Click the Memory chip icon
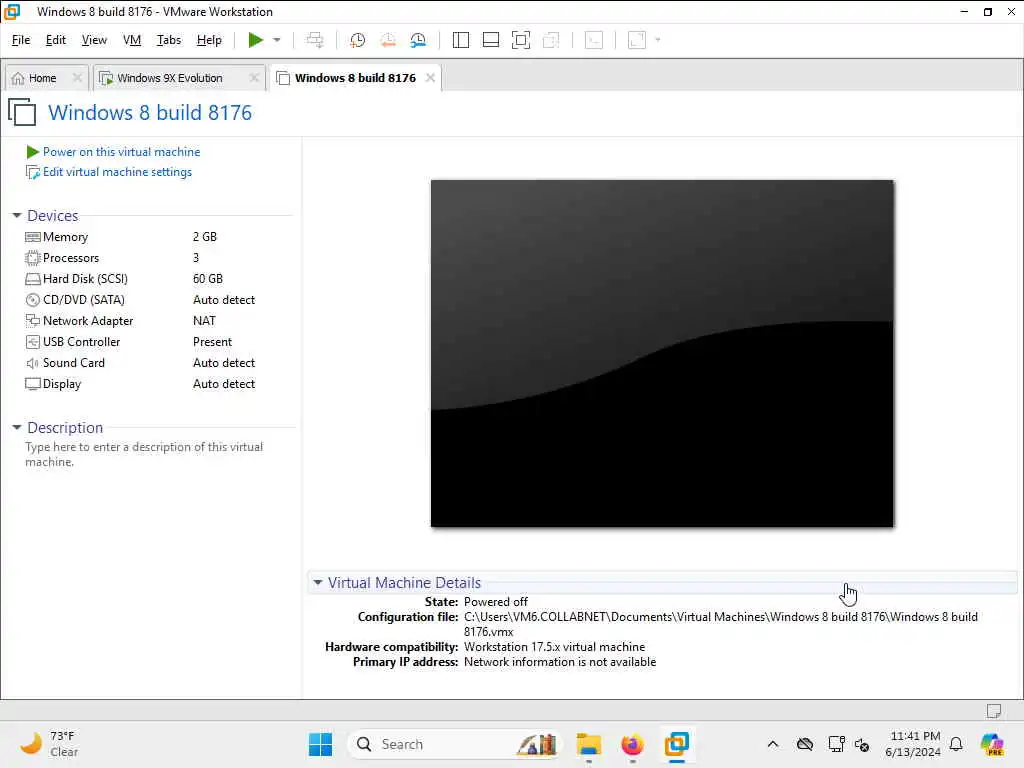 pyautogui.click(x=33, y=236)
